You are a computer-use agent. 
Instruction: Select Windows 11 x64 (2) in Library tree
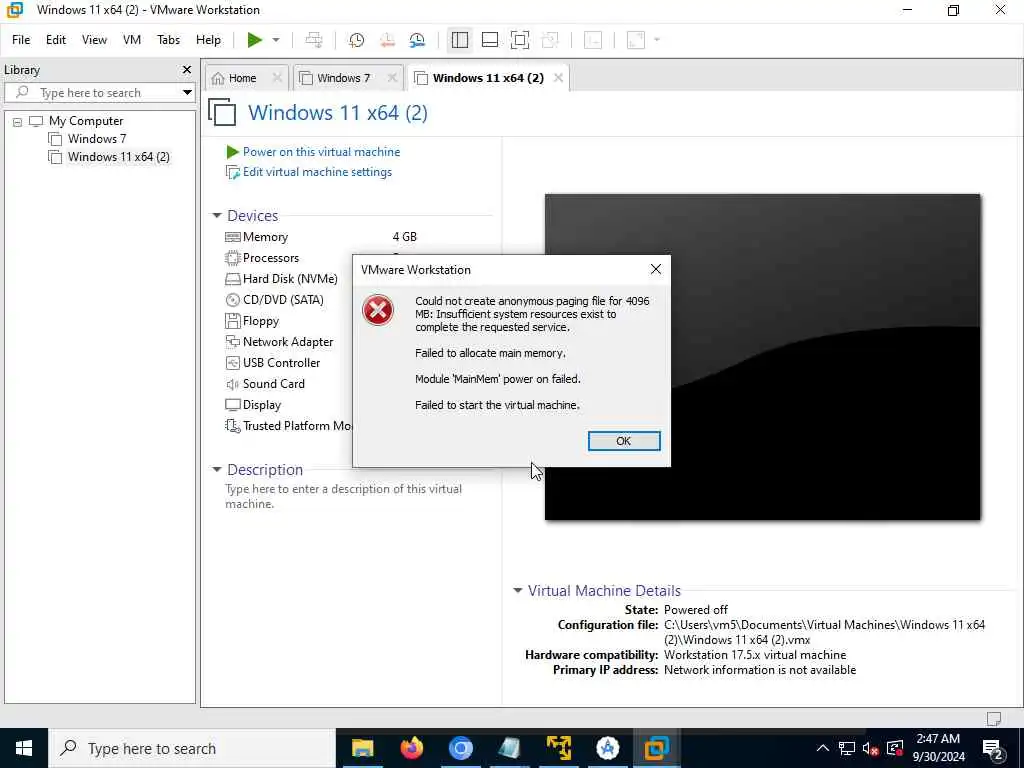coord(118,157)
